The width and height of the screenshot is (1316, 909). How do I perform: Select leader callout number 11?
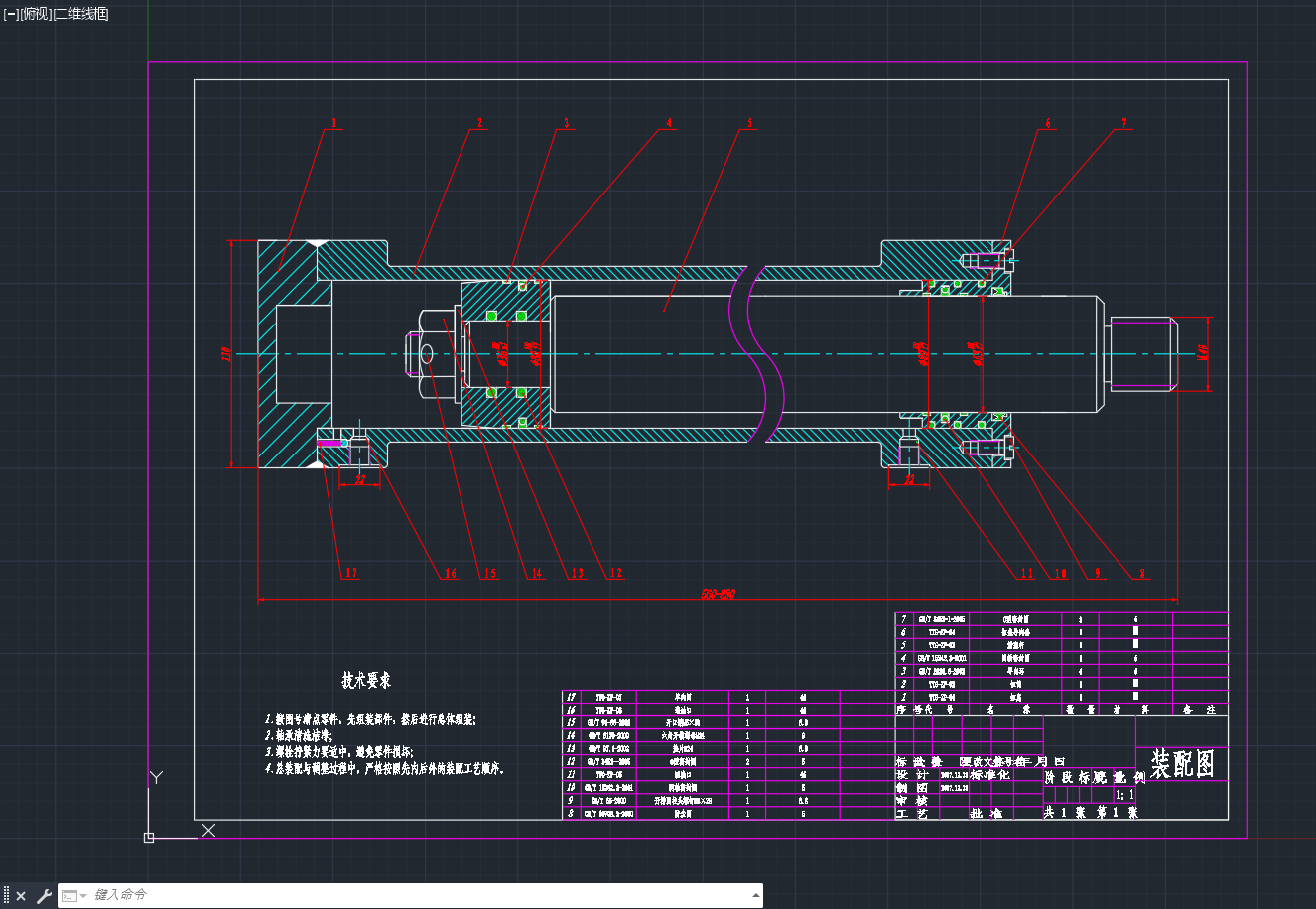(x=1027, y=573)
